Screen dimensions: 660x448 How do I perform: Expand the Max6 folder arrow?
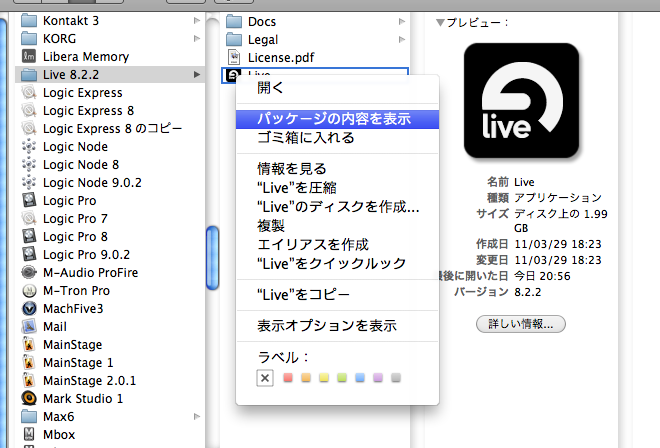[197, 416]
